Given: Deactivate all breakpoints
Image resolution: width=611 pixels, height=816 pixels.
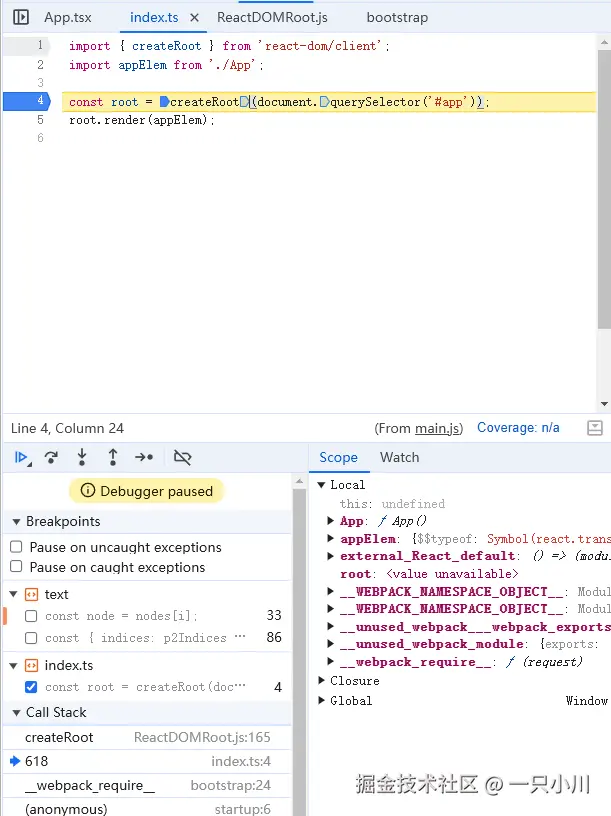Looking at the screenshot, I should coord(182,457).
